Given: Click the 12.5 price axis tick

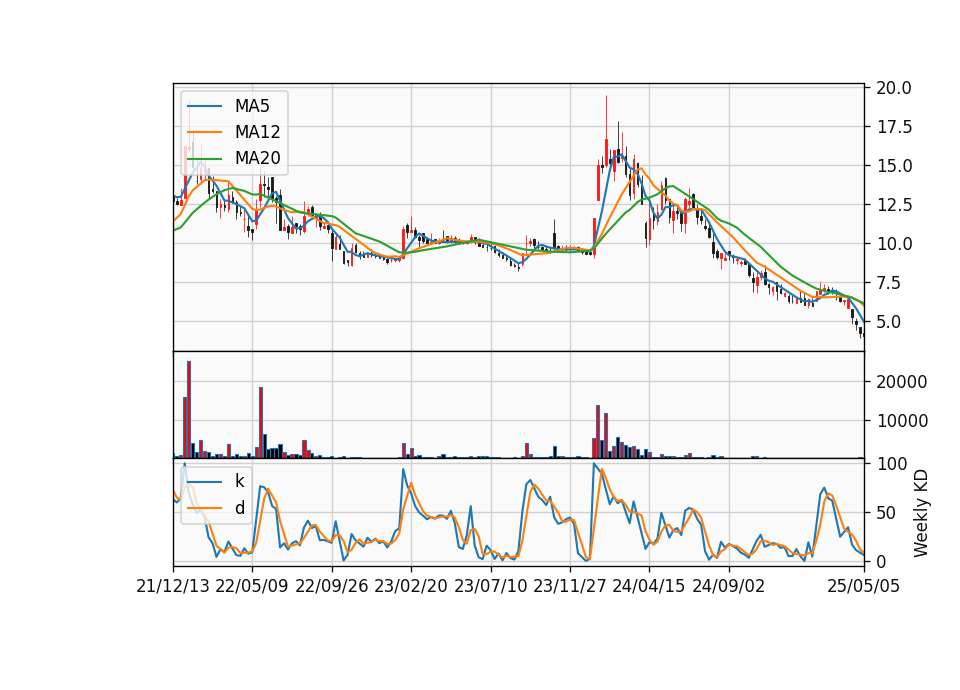Looking at the screenshot, I should [x=894, y=204].
